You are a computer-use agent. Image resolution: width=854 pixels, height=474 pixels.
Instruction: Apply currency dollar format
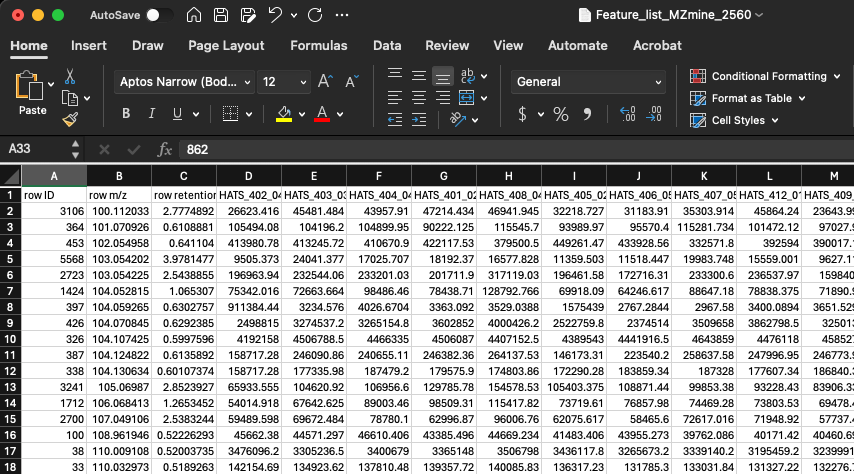tap(522, 114)
